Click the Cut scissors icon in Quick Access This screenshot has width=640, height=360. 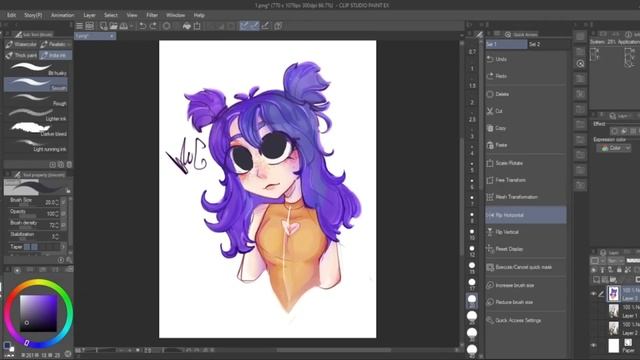click(490, 111)
